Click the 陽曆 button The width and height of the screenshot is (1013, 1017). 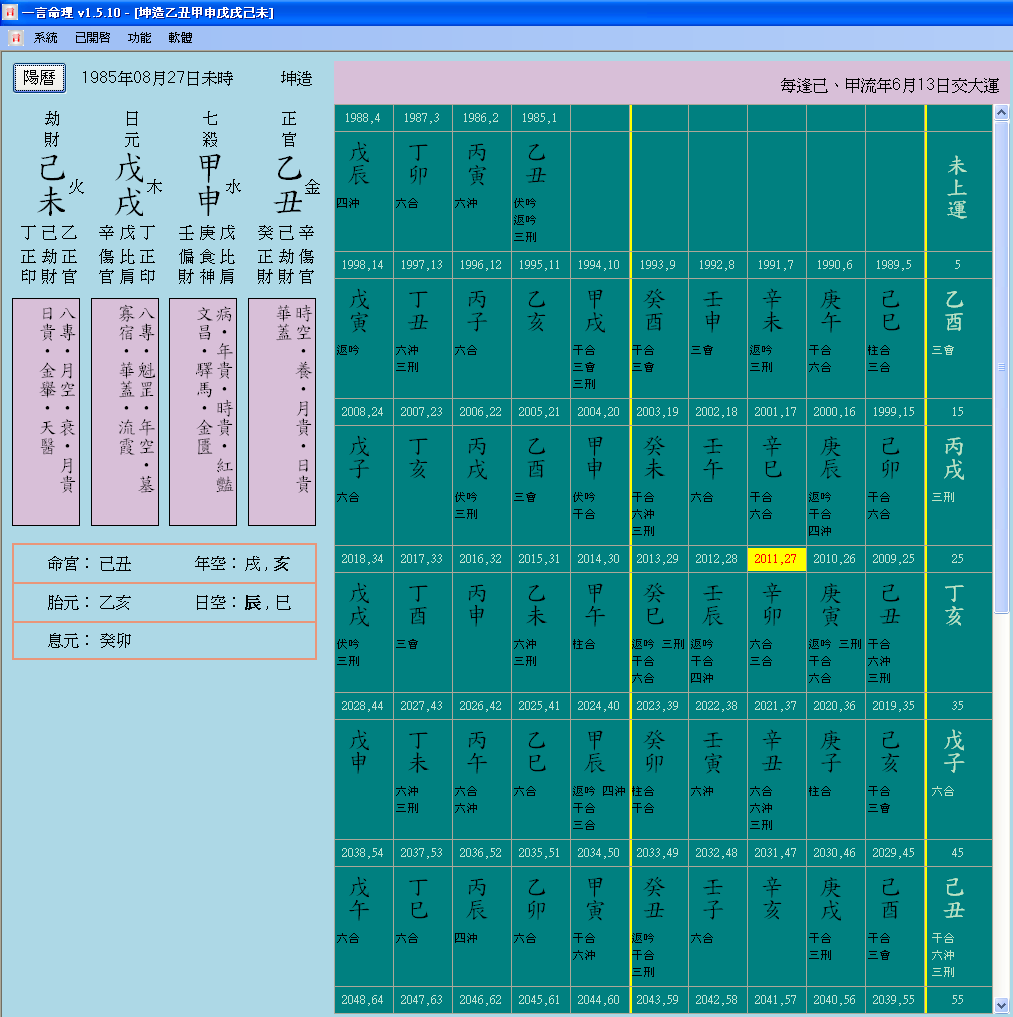[39, 78]
